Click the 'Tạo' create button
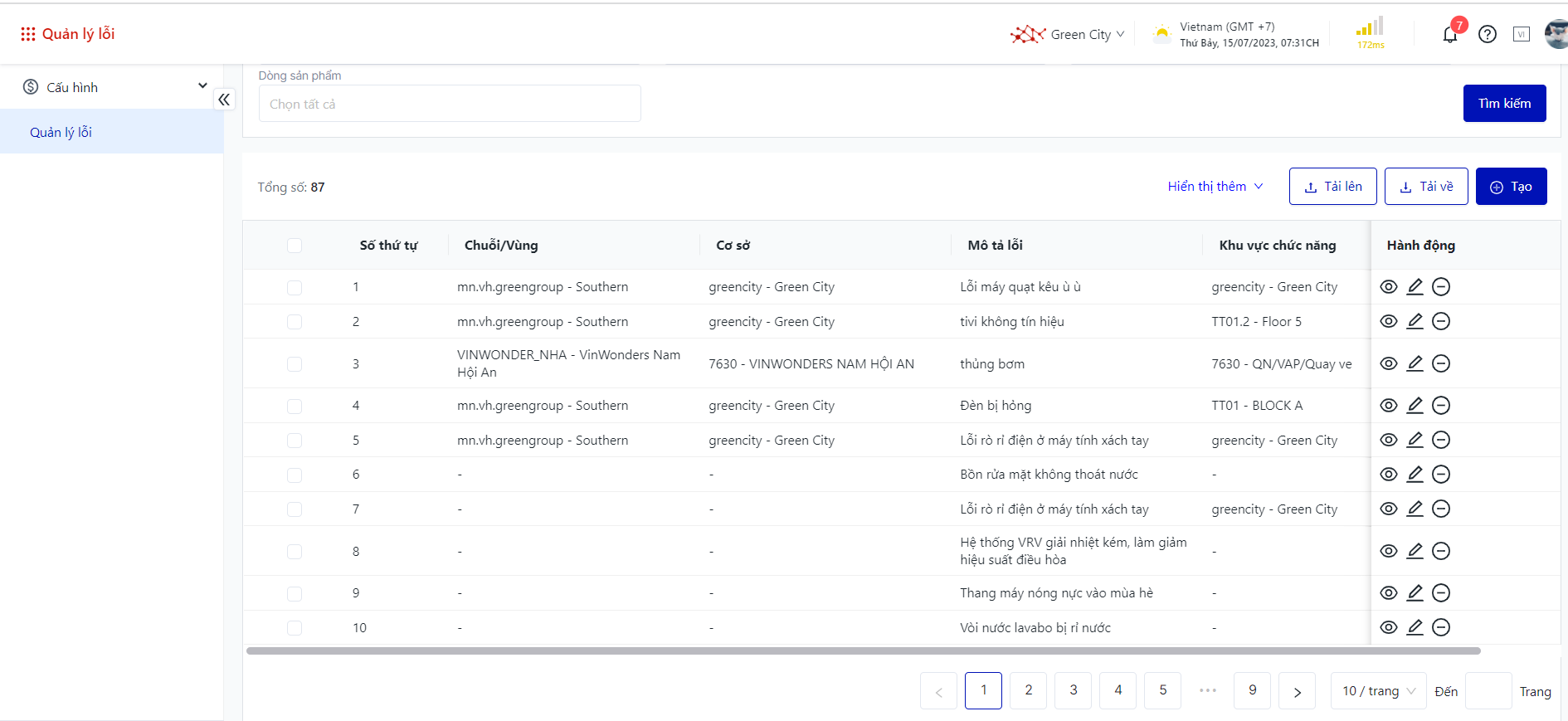This screenshot has width=1568, height=721. coord(1511,187)
